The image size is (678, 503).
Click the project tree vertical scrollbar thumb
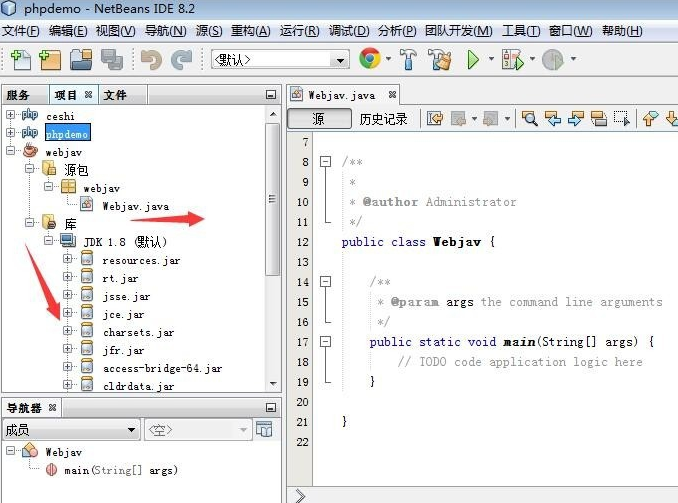[x=272, y=199]
